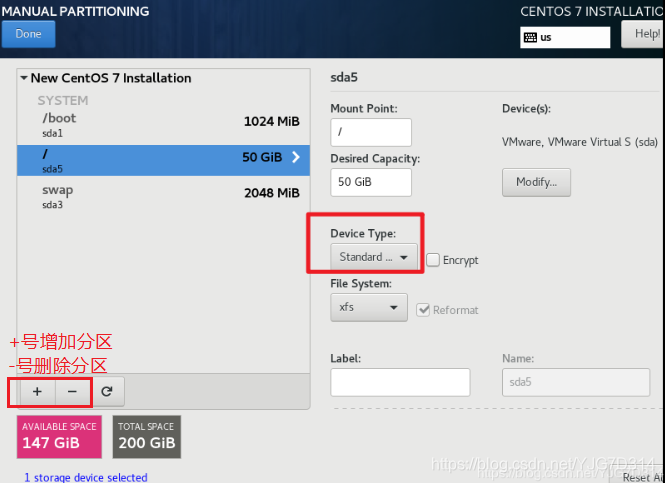Select the / sda5 partition row
The image size is (665, 483).
163,160
